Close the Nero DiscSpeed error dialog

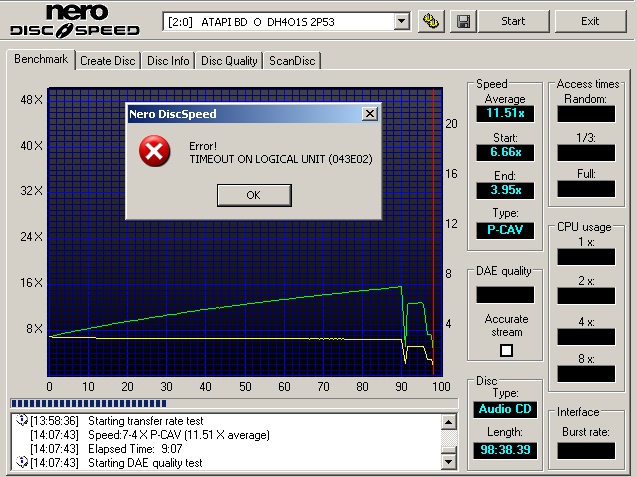coord(369,114)
